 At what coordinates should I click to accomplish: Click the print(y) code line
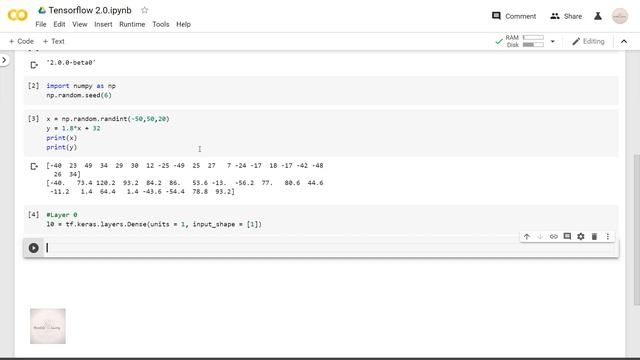[x=62, y=147]
